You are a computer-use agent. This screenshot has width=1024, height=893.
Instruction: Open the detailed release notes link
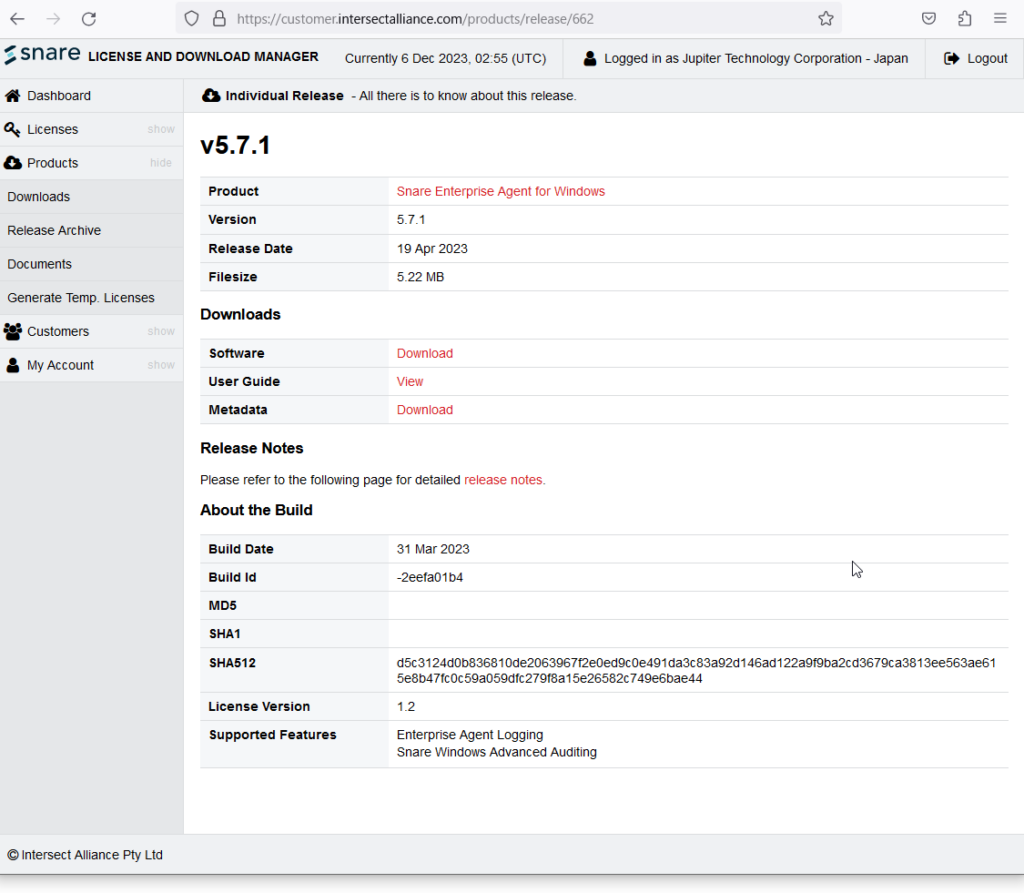[x=504, y=480]
